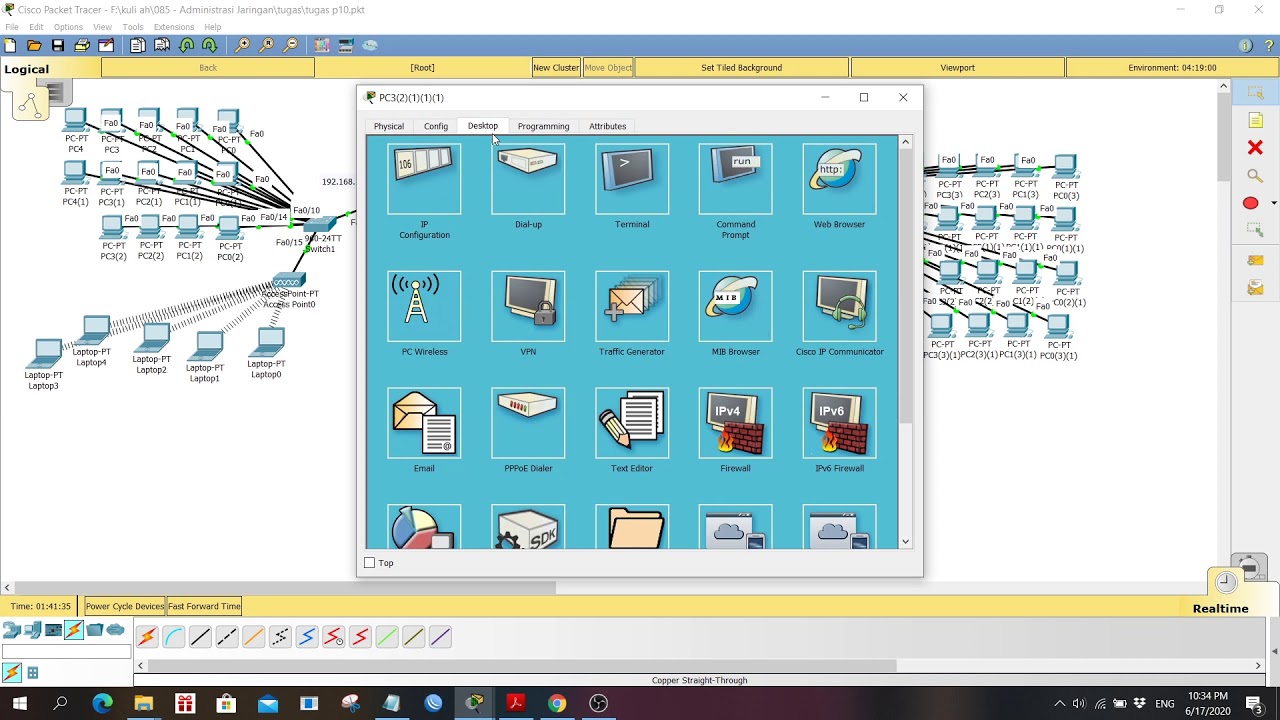Open the MIB Browser app
This screenshot has width=1280, height=720.
(x=735, y=306)
